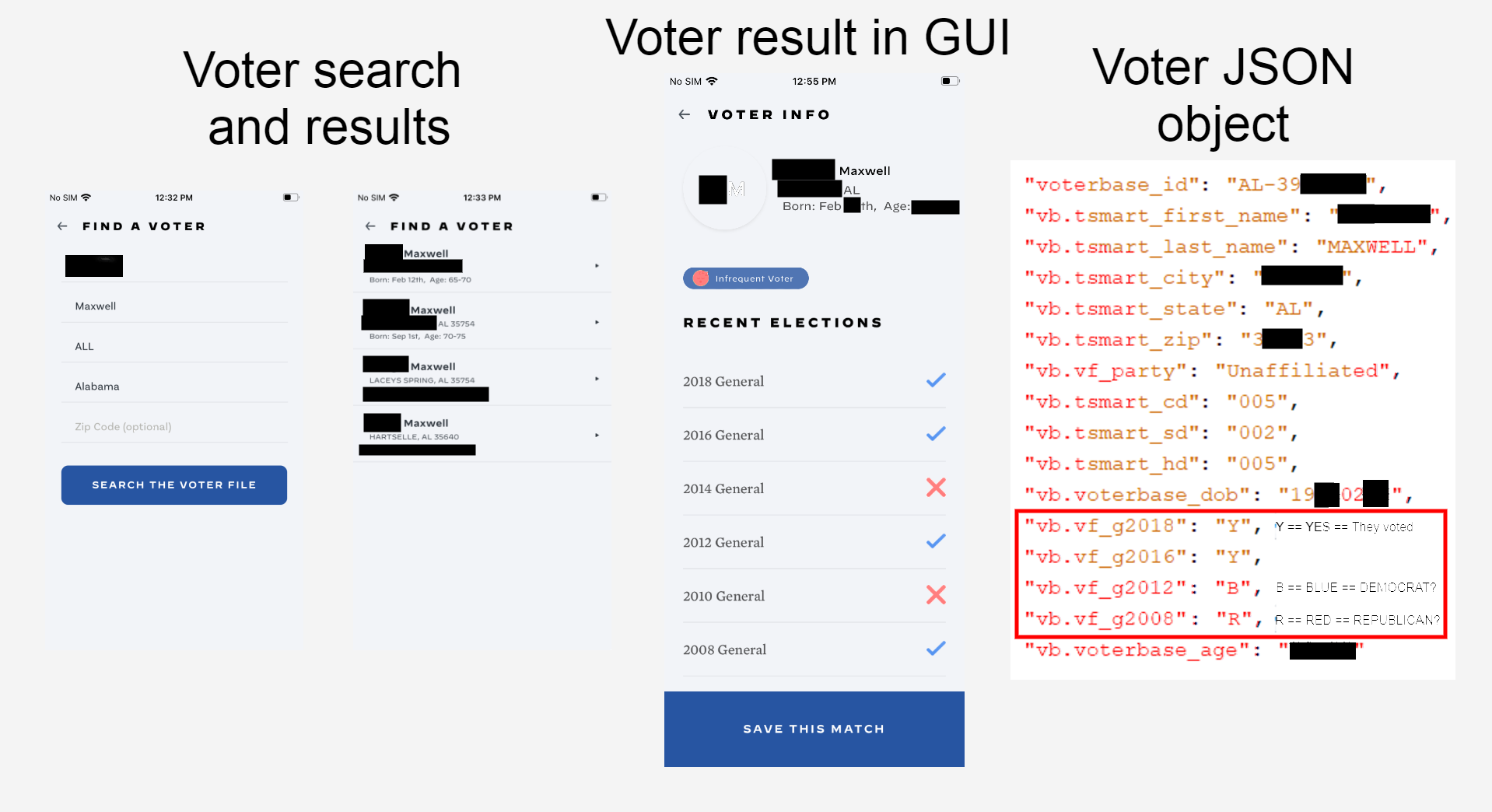Select the Alabama state field

[174, 386]
